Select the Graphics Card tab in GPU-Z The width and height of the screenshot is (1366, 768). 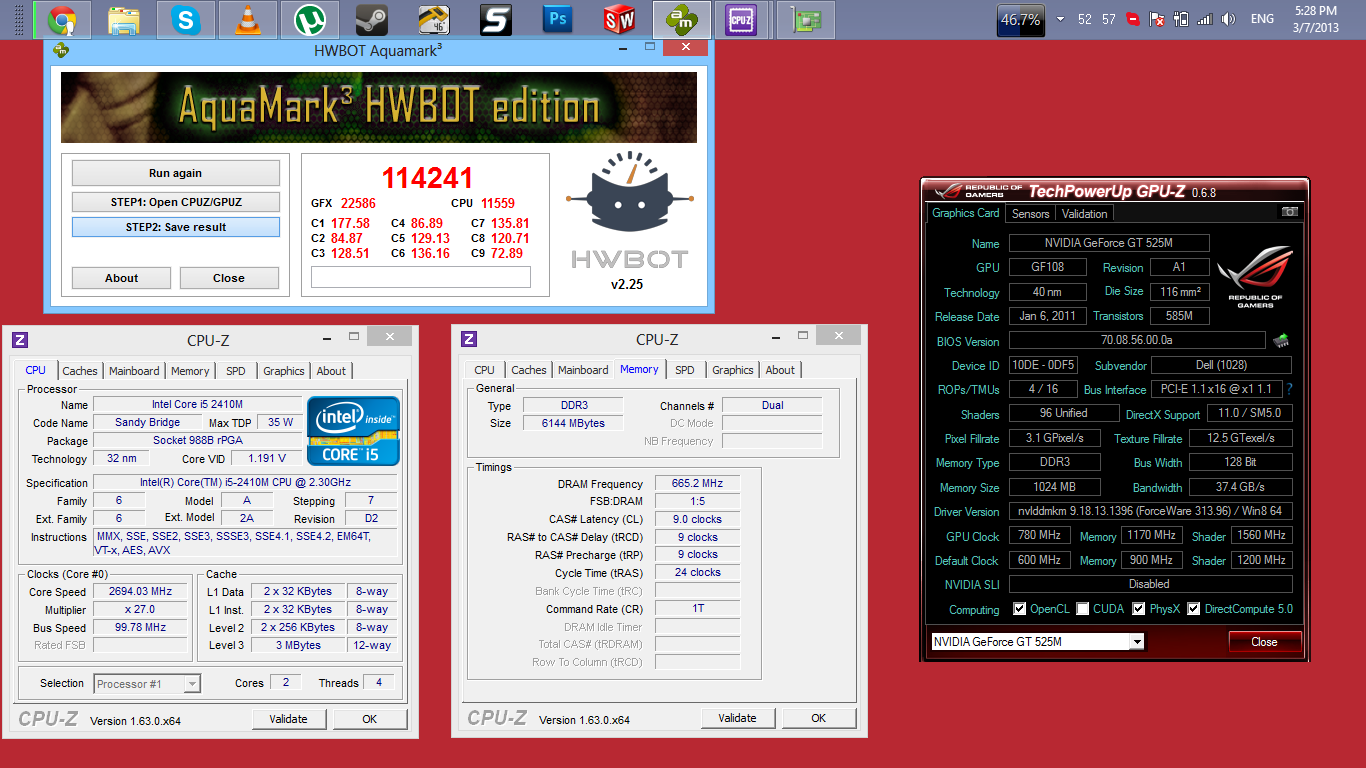tap(966, 213)
